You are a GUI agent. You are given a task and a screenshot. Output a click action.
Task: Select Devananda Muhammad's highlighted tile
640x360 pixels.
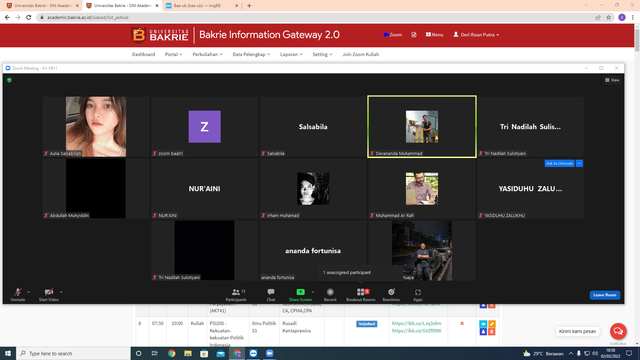(422, 127)
